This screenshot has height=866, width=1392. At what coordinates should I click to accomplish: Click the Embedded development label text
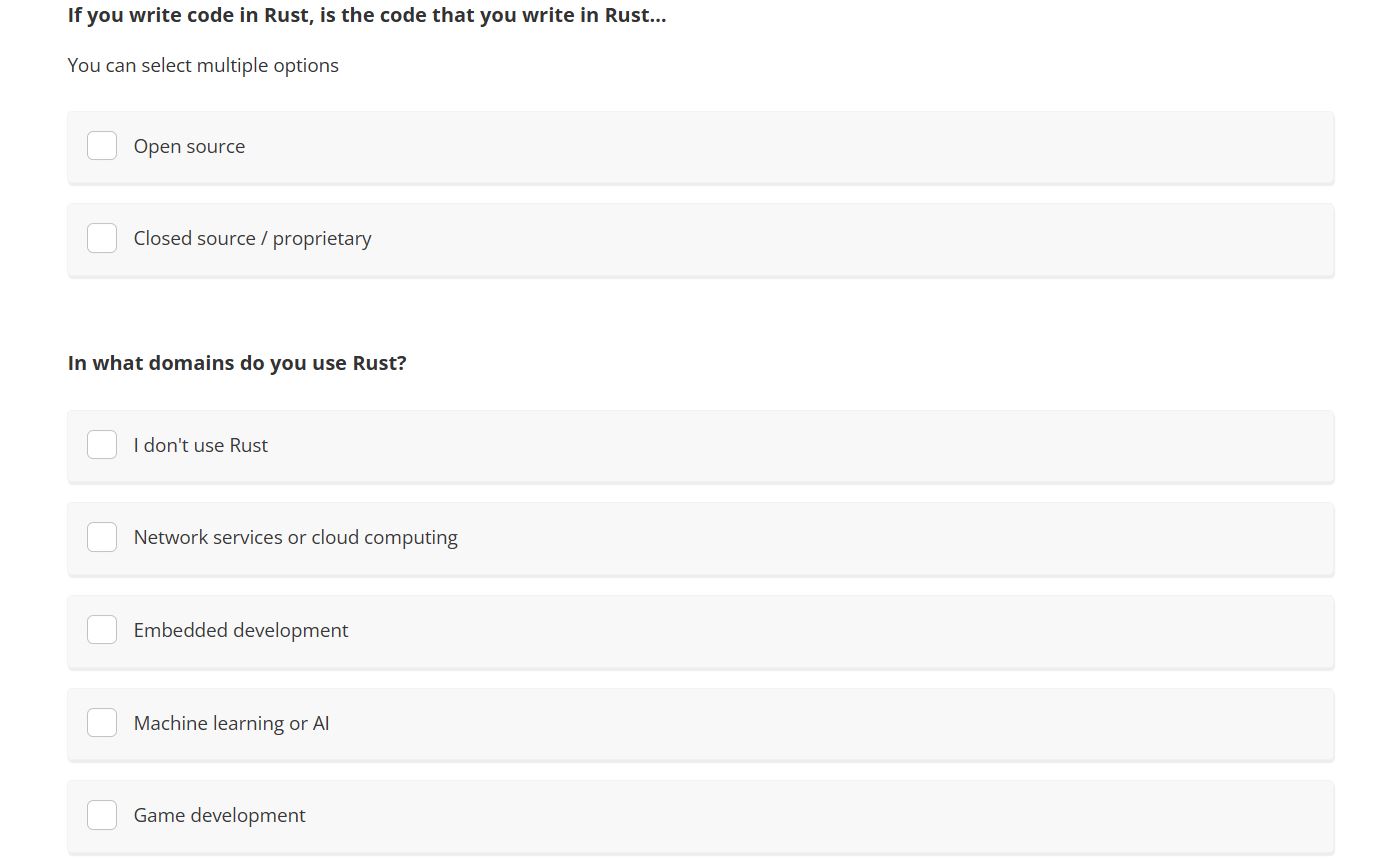click(241, 630)
